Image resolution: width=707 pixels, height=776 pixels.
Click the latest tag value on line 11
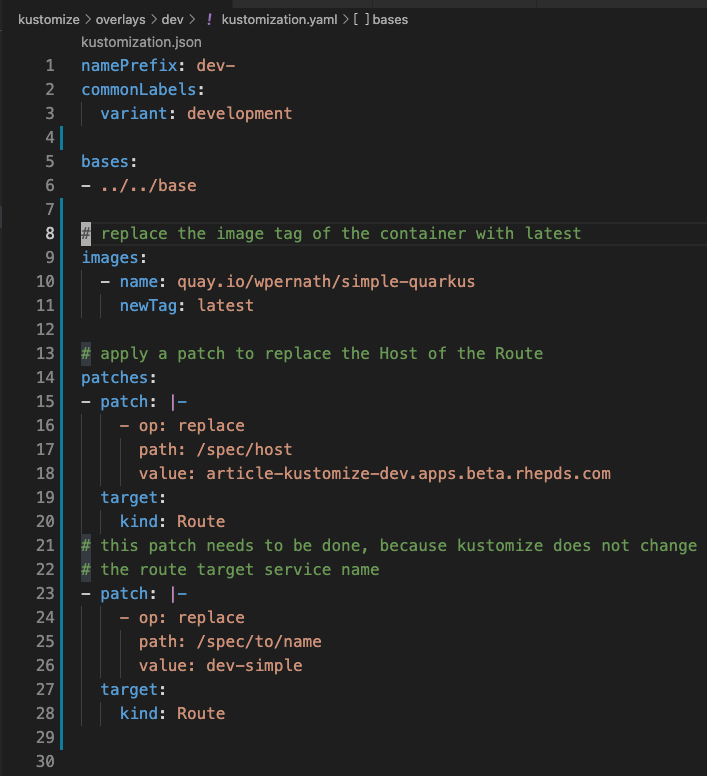tap(225, 305)
